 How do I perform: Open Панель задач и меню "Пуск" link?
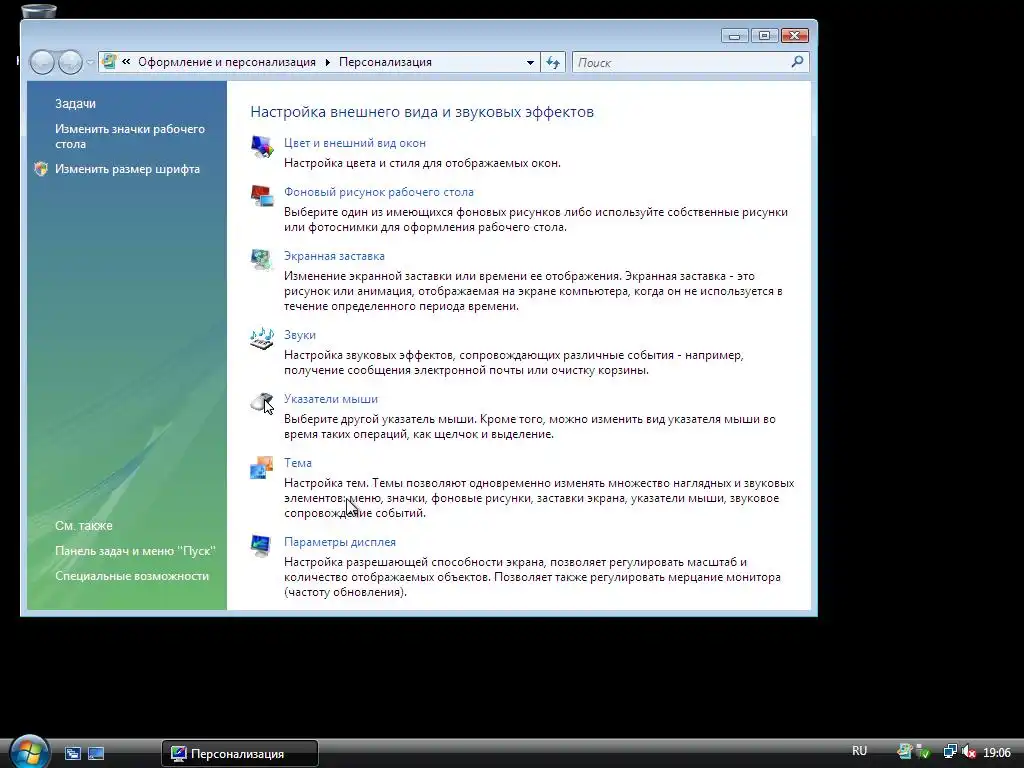(135, 551)
